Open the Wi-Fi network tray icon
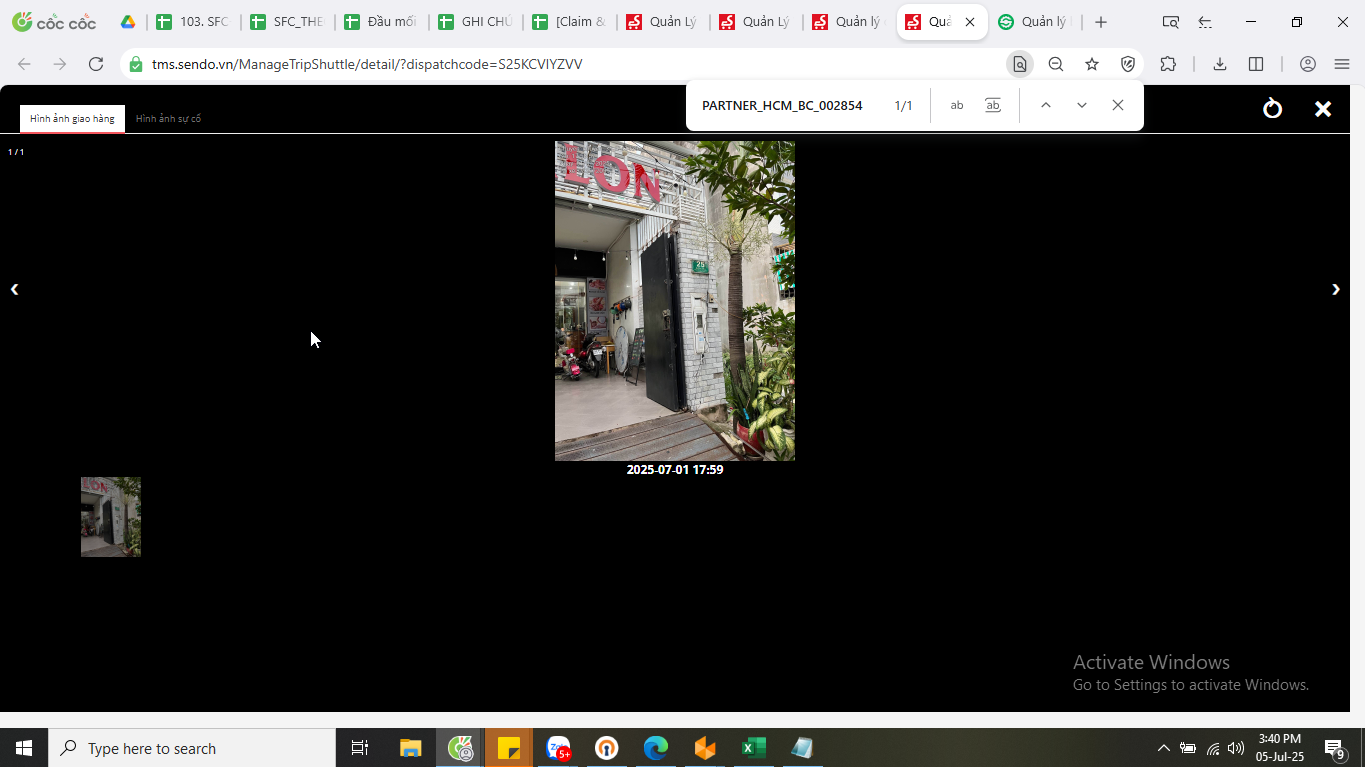The width and height of the screenshot is (1365, 767). (x=1212, y=748)
